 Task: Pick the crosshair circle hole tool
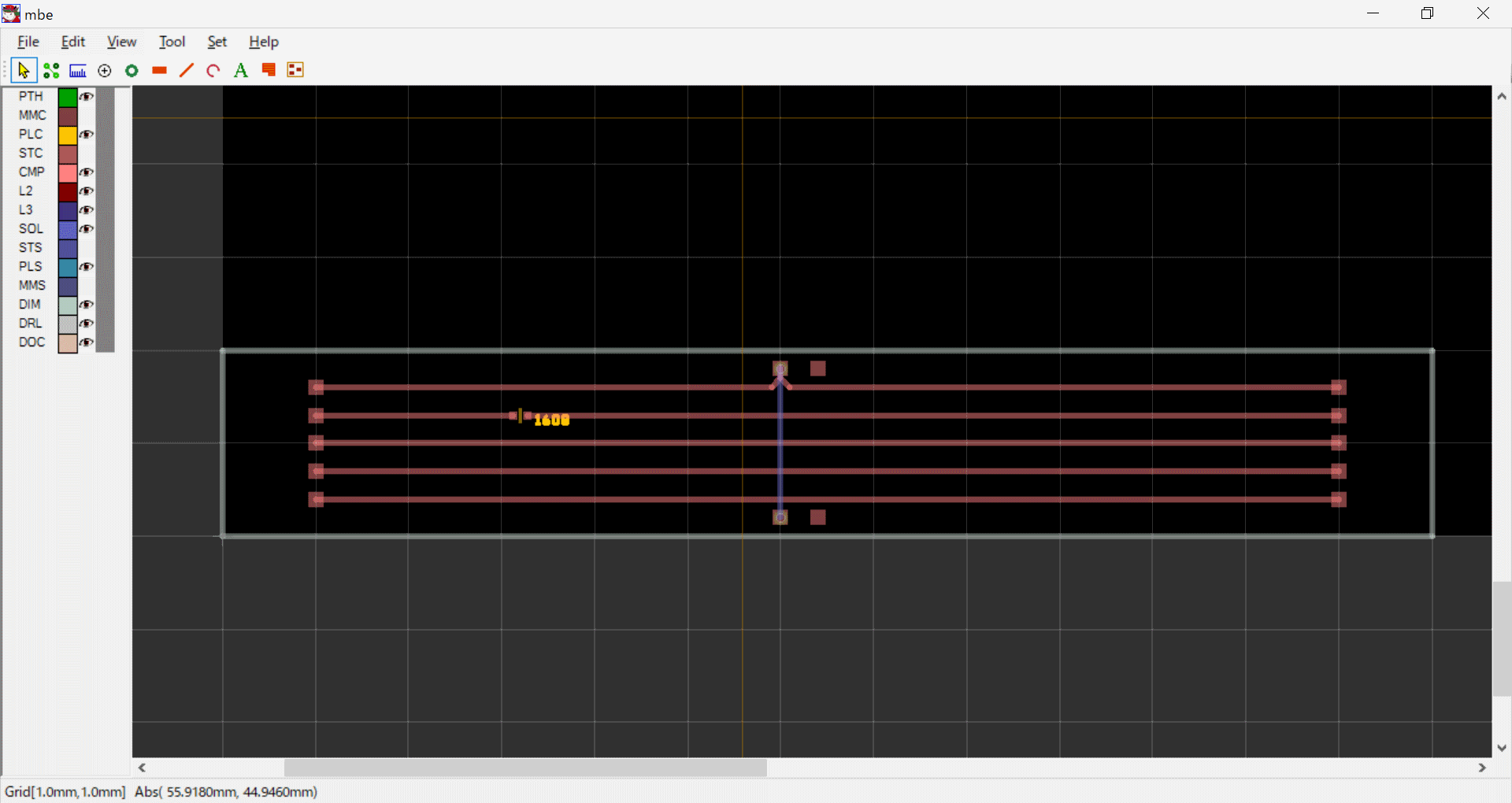click(105, 71)
